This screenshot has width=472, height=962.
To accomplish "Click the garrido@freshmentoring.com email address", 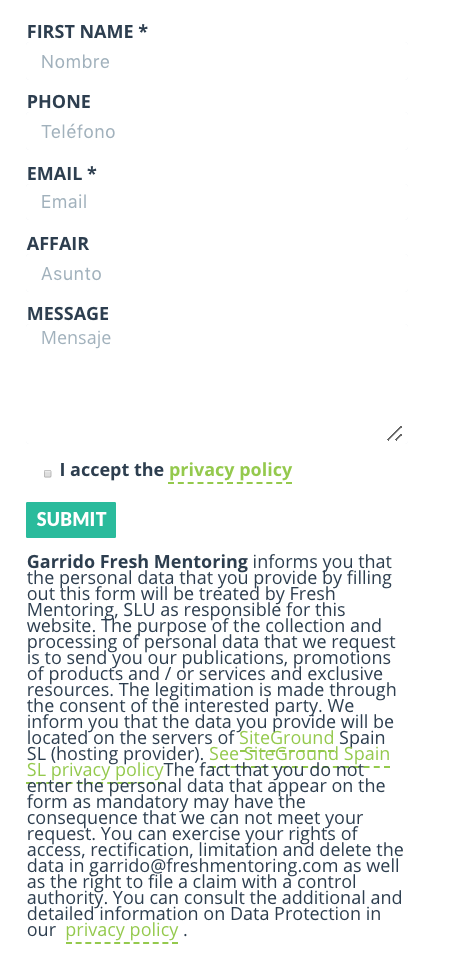I will click(214, 866).
